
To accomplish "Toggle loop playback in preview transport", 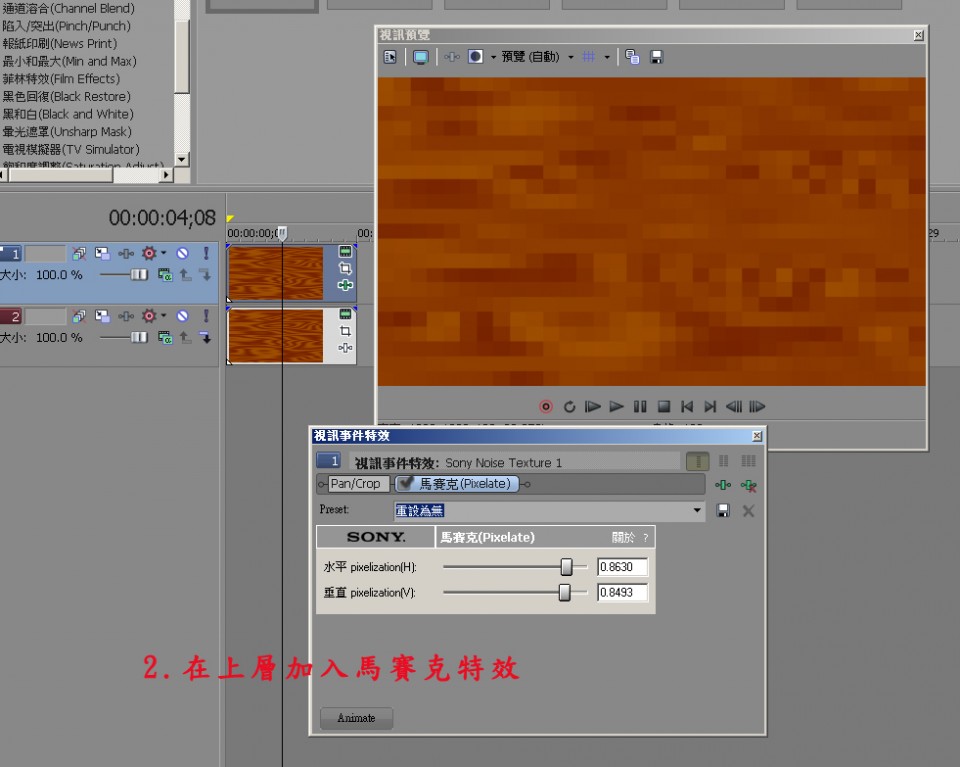I will click(x=569, y=406).
